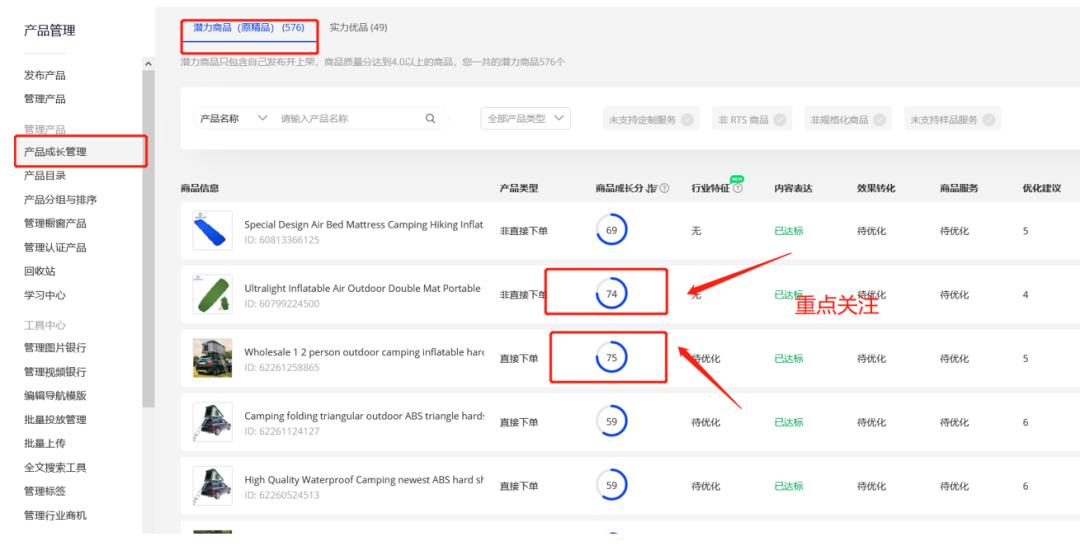Click ID: 60813366125 text
1080x546 pixels.
(282, 240)
